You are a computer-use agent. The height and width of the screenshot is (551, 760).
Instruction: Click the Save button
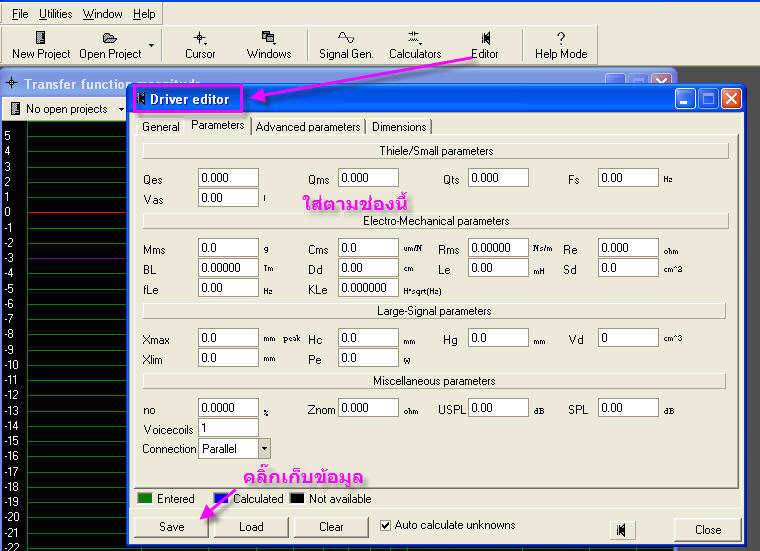click(172, 527)
